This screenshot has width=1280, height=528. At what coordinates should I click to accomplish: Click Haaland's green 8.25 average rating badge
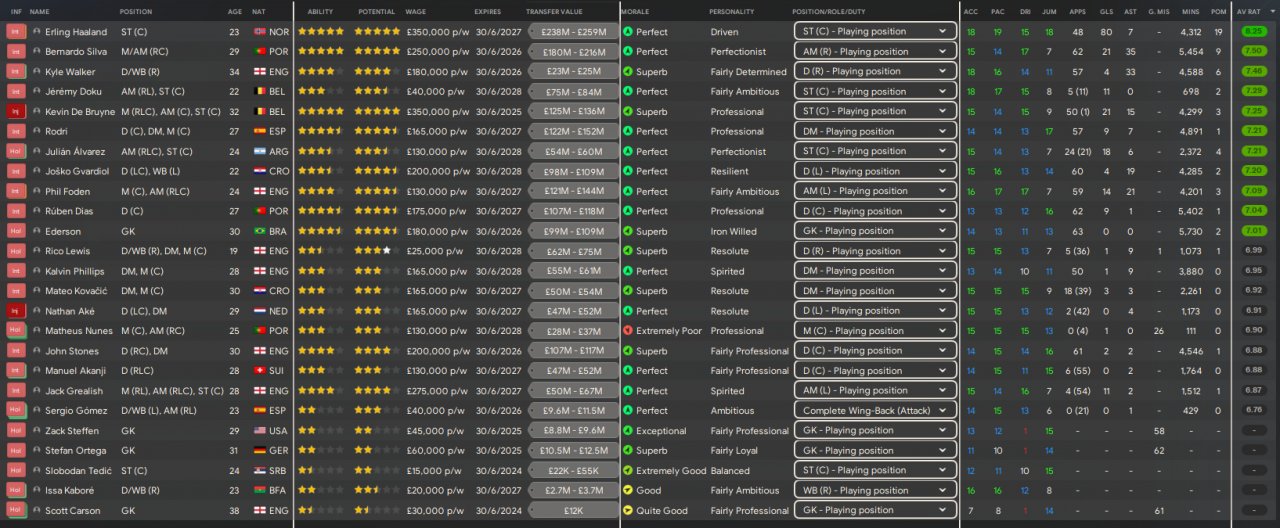click(1253, 31)
